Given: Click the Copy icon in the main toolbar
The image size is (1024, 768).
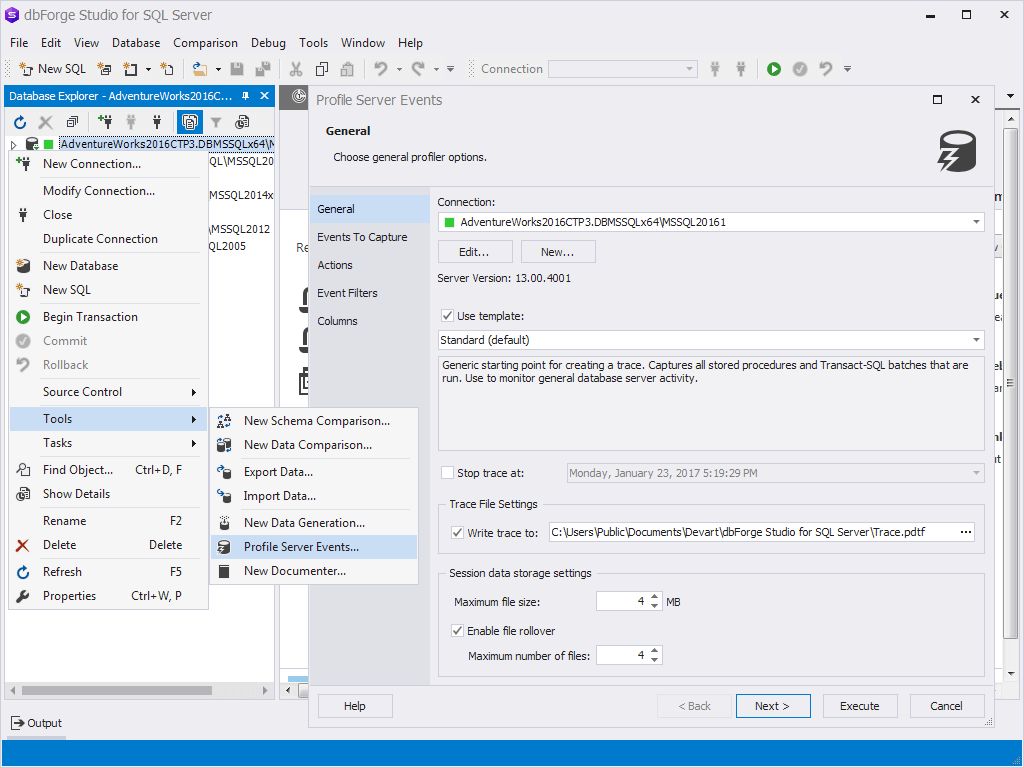Looking at the screenshot, I should (x=321, y=69).
